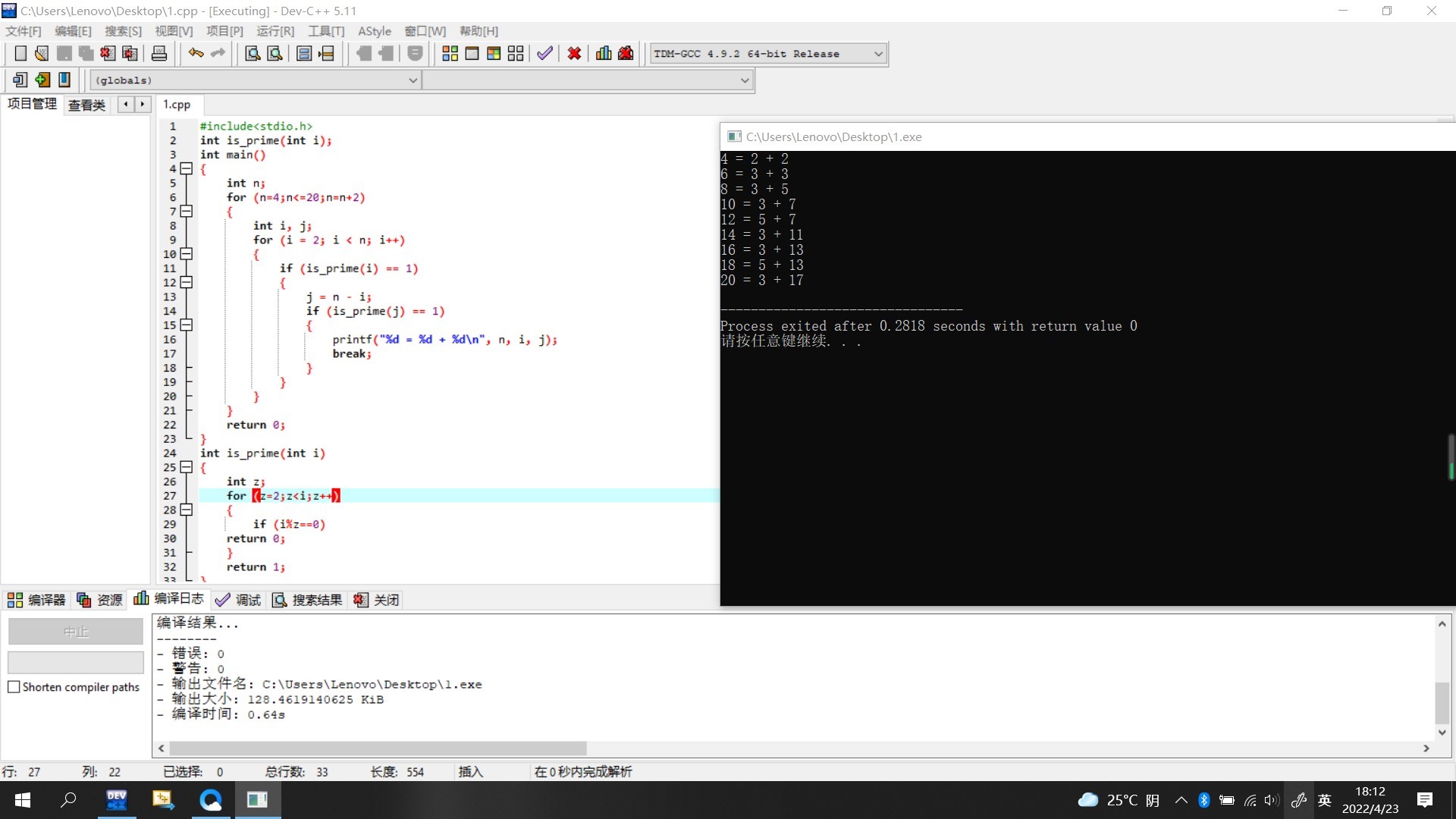Image resolution: width=1456 pixels, height=819 pixels.
Task: Enable Shorten compiler paths checkbox
Action: (x=14, y=687)
